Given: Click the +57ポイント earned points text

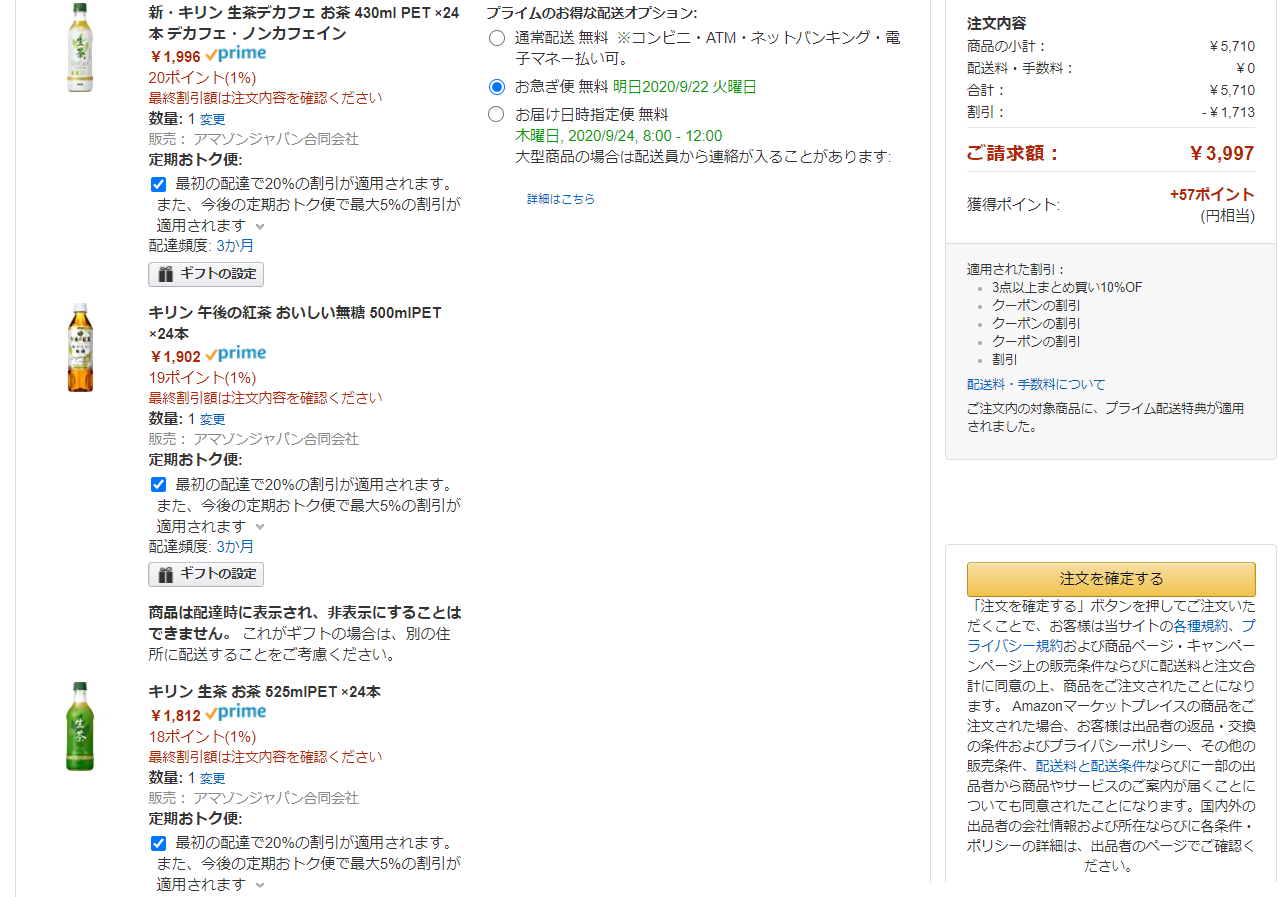Looking at the screenshot, I should pos(1212,194).
